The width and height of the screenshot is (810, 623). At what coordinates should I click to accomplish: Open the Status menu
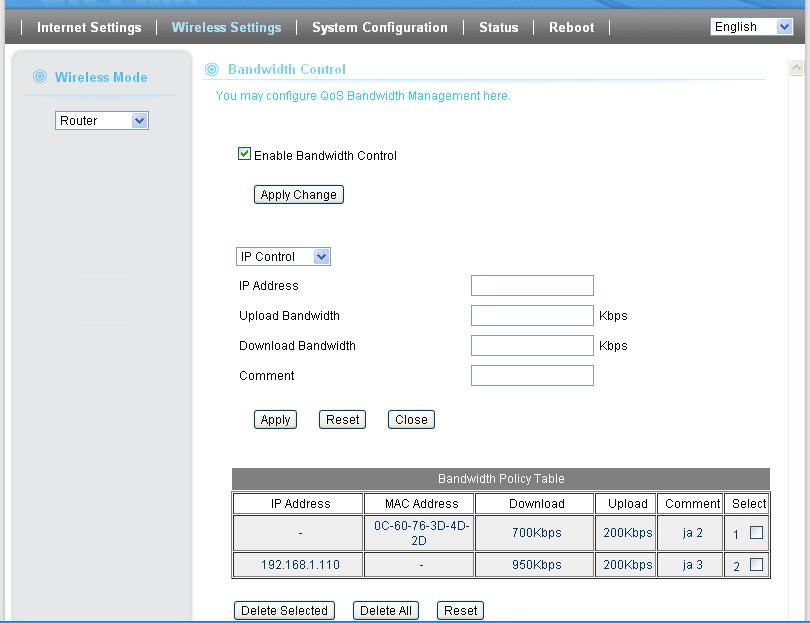pyautogui.click(x=499, y=27)
